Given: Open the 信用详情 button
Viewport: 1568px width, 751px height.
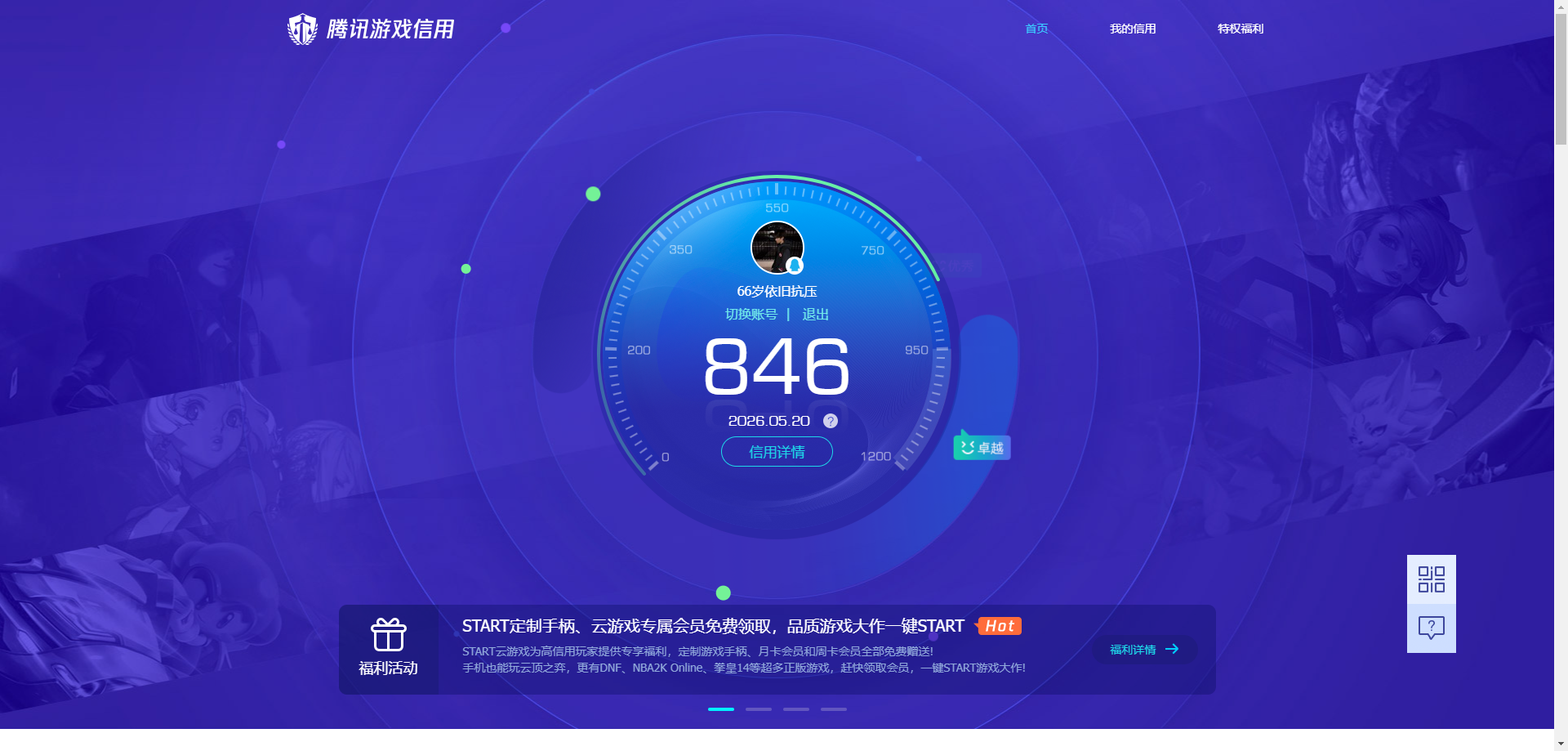Looking at the screenshot, I should pyautogui.click(x=777, y=452).
